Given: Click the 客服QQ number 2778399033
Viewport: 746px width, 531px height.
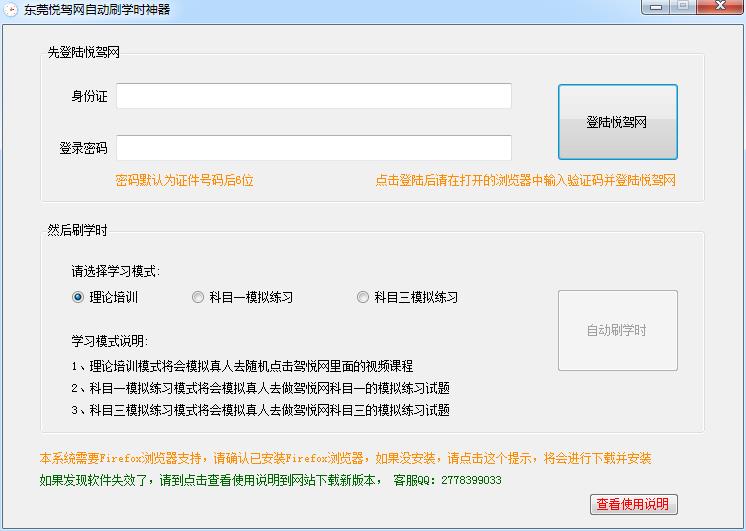Looking at the screenshot, I should click(x=470, y=480).
